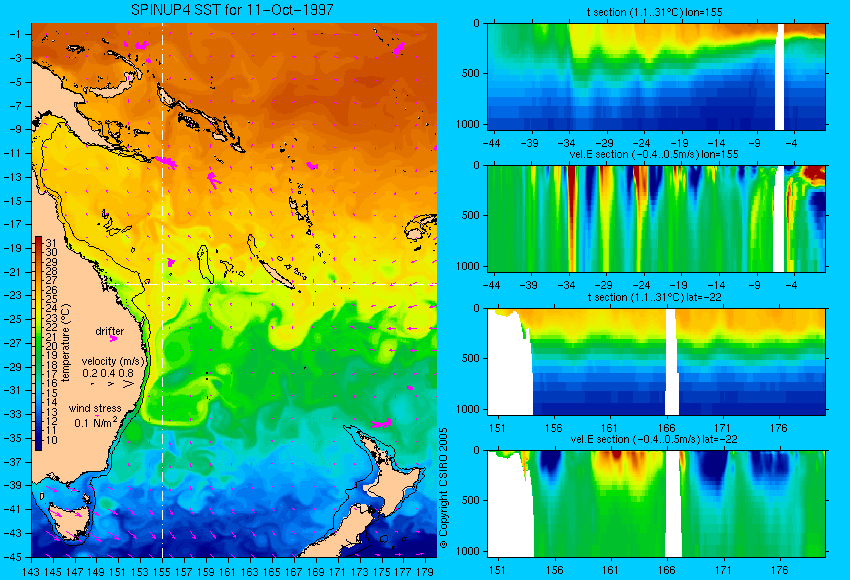
Task: Click the 155 longitude tick label
Action: point(162,571)
